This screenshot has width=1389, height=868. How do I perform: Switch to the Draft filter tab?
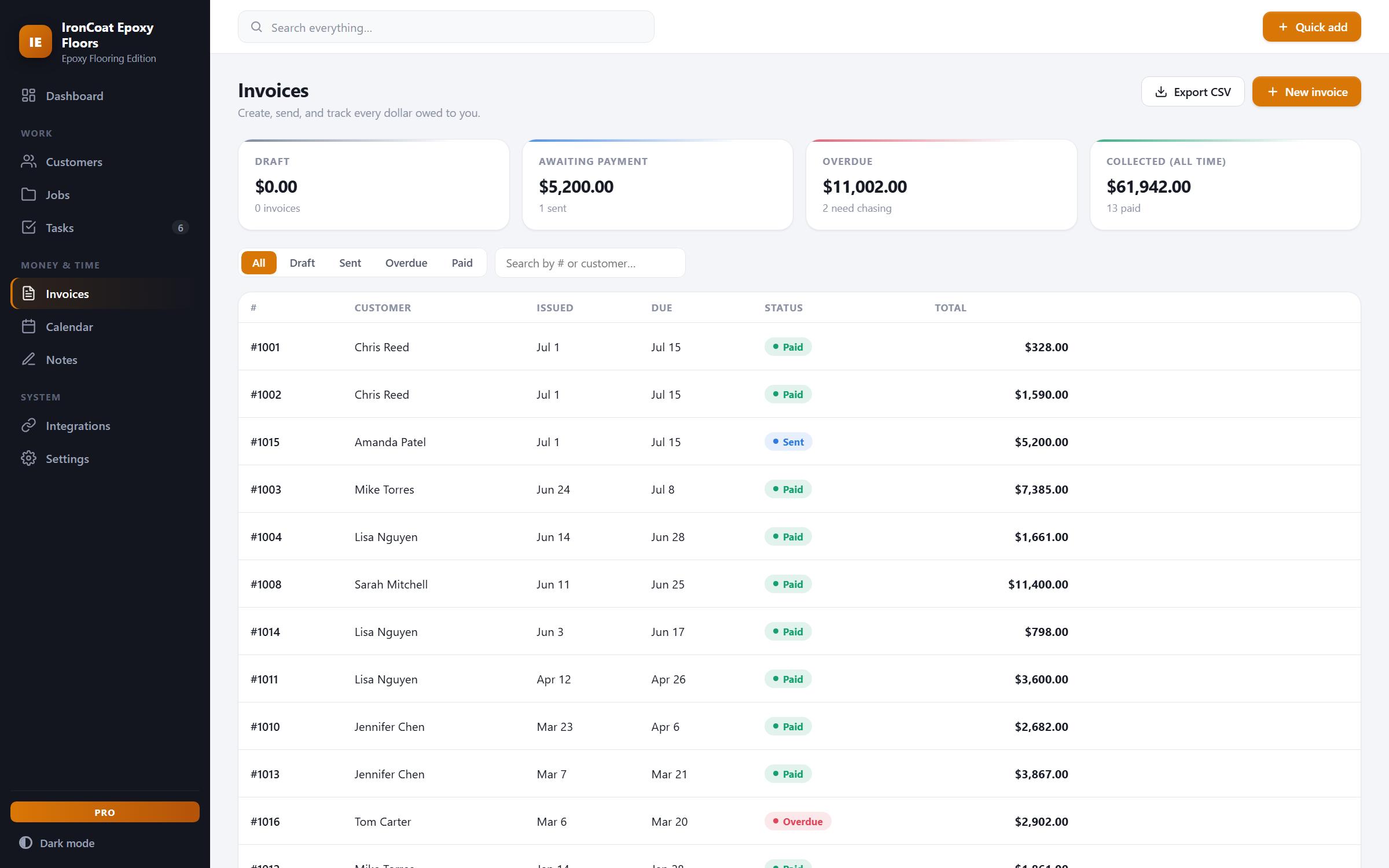[302, 263]
